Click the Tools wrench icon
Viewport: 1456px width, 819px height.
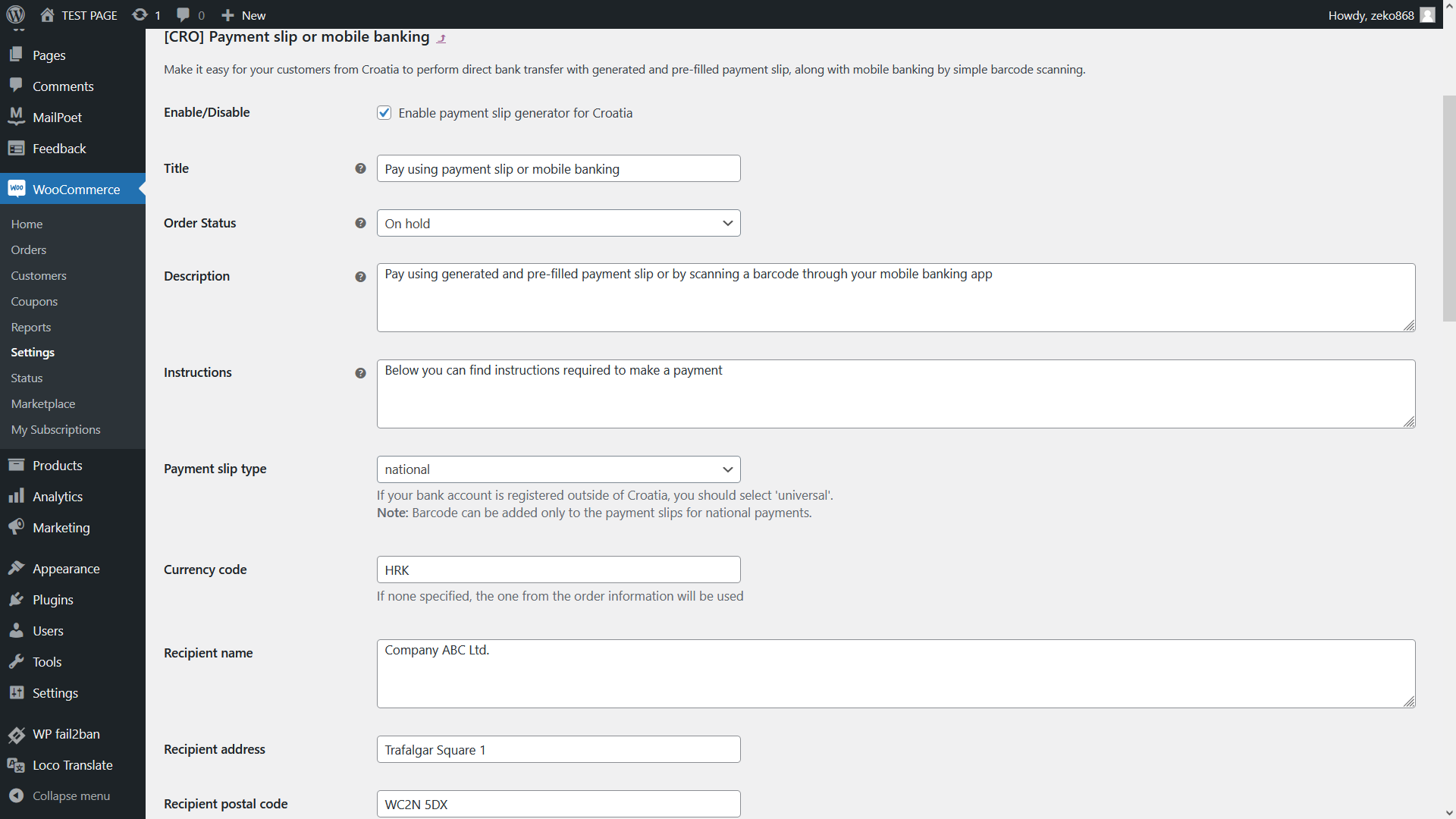tap(16, 661)
